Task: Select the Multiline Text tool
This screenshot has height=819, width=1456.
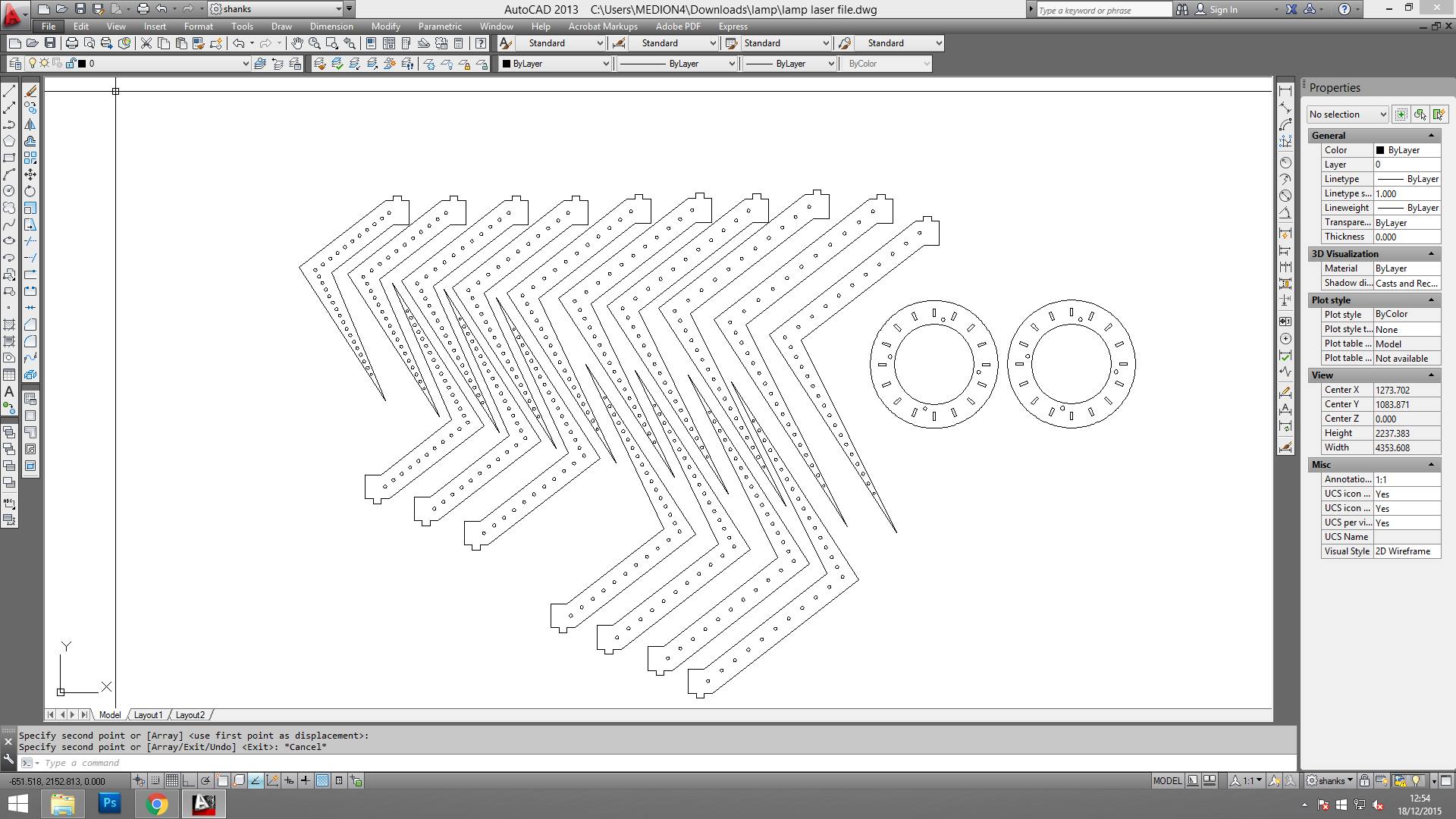Action: [9, 391]
